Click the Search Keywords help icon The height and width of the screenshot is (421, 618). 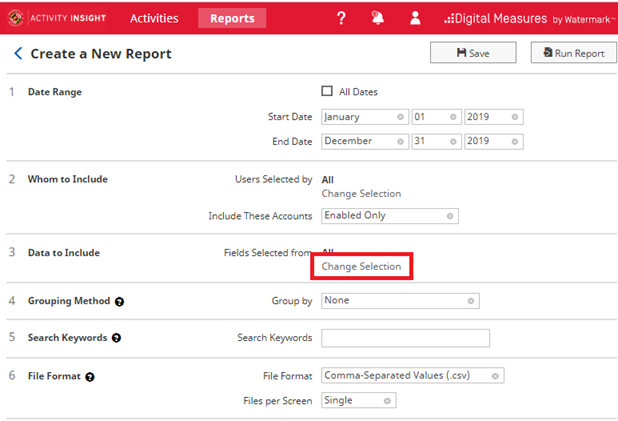pos(116,338)
